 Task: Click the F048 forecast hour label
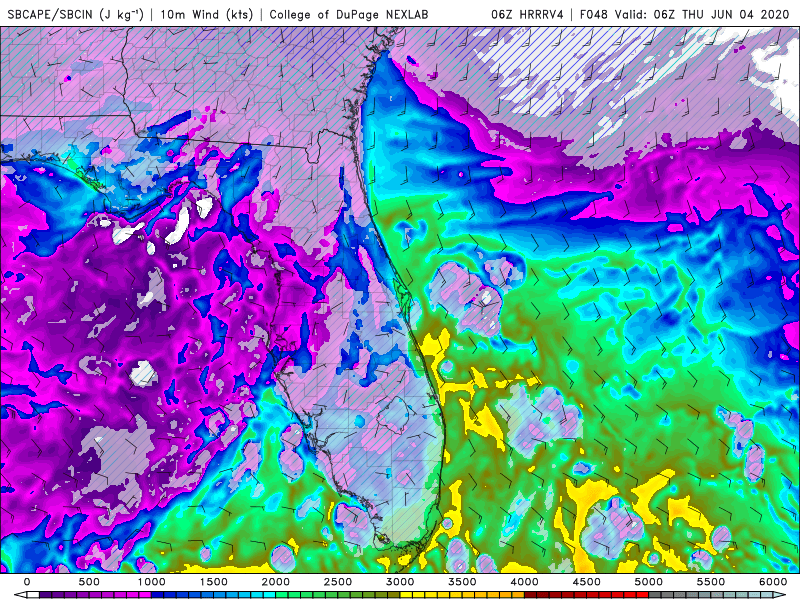(x=593, y=14)
